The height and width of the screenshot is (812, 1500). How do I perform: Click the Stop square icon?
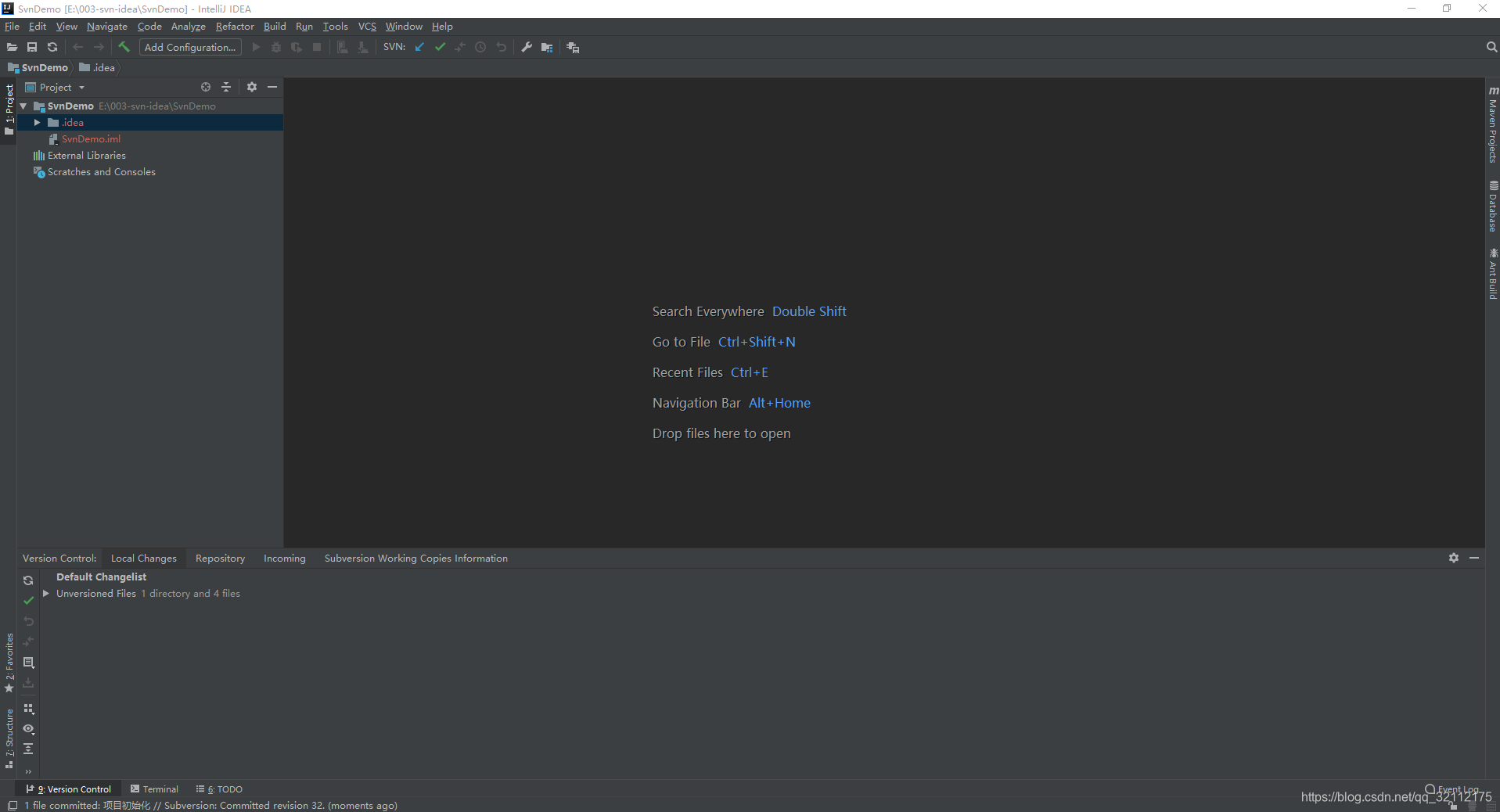pos(317,47)
